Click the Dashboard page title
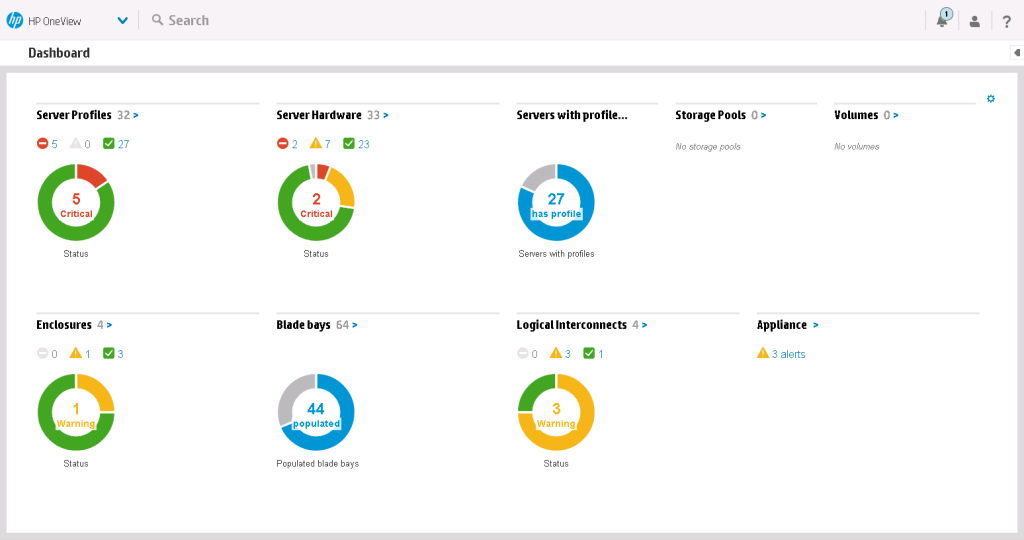 59,53
